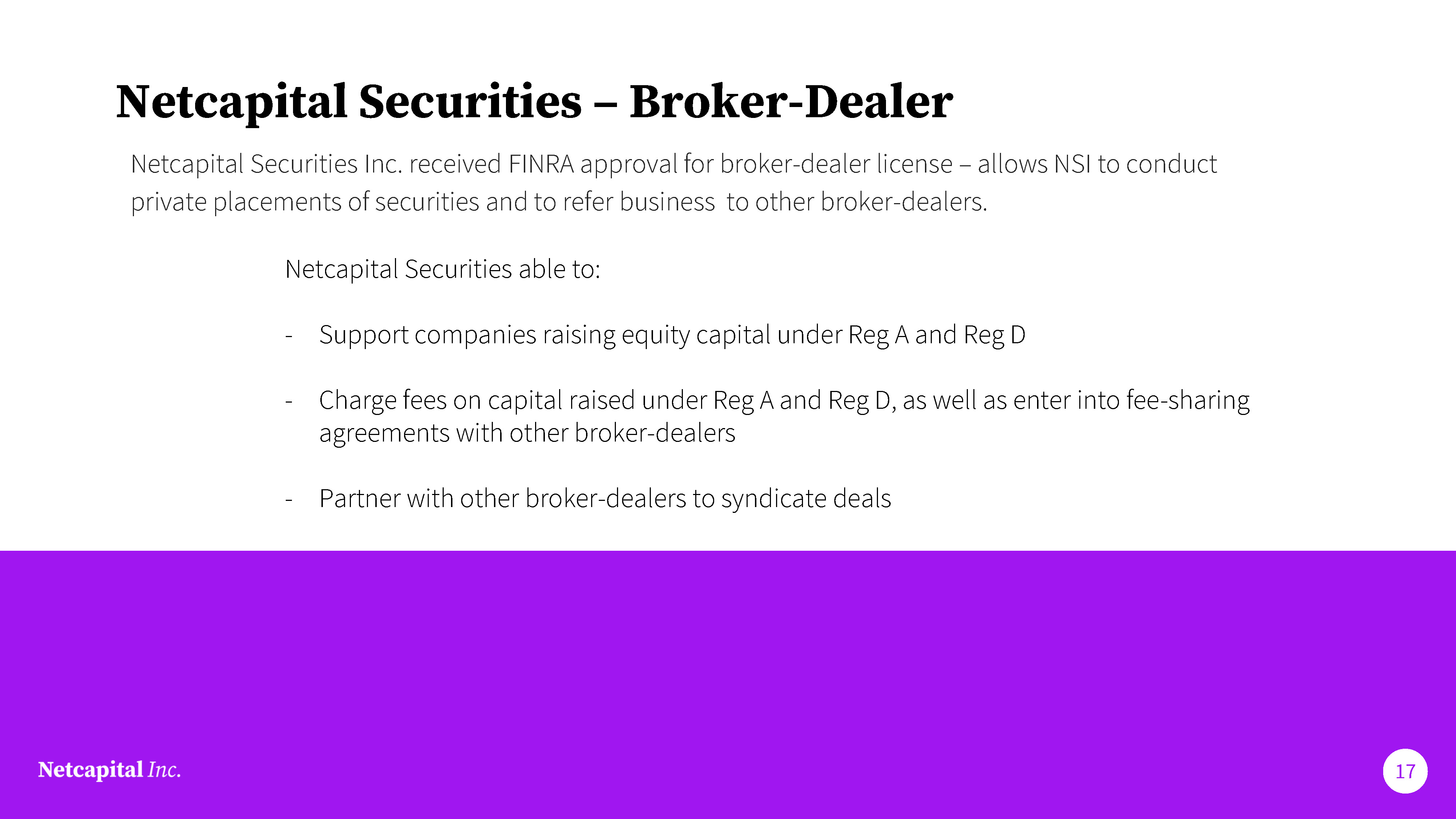The height and width of the screenshot is (819, 1456).
Task: Select the "Netcapital Securities able to:" heading
Action: click(442, 269)
